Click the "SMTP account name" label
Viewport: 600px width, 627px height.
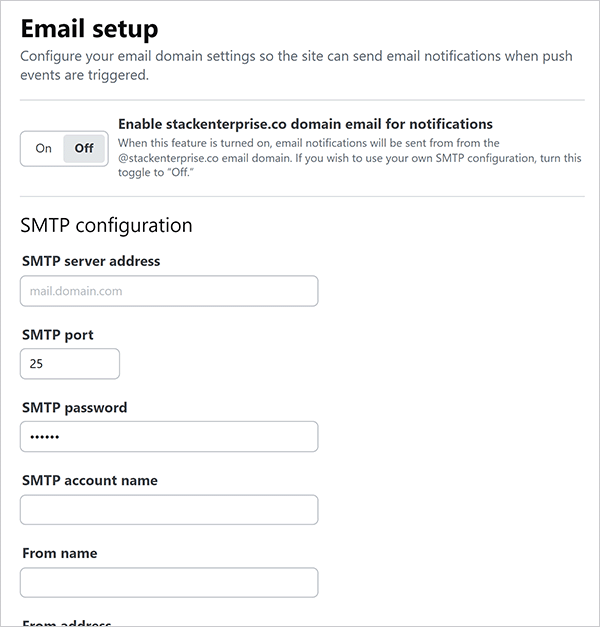[90, 481]
